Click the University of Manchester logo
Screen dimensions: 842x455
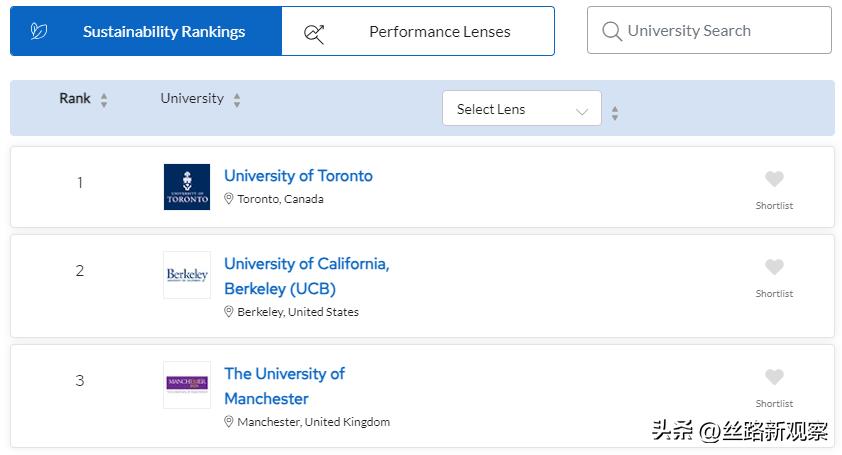click(x=187, y=384)
